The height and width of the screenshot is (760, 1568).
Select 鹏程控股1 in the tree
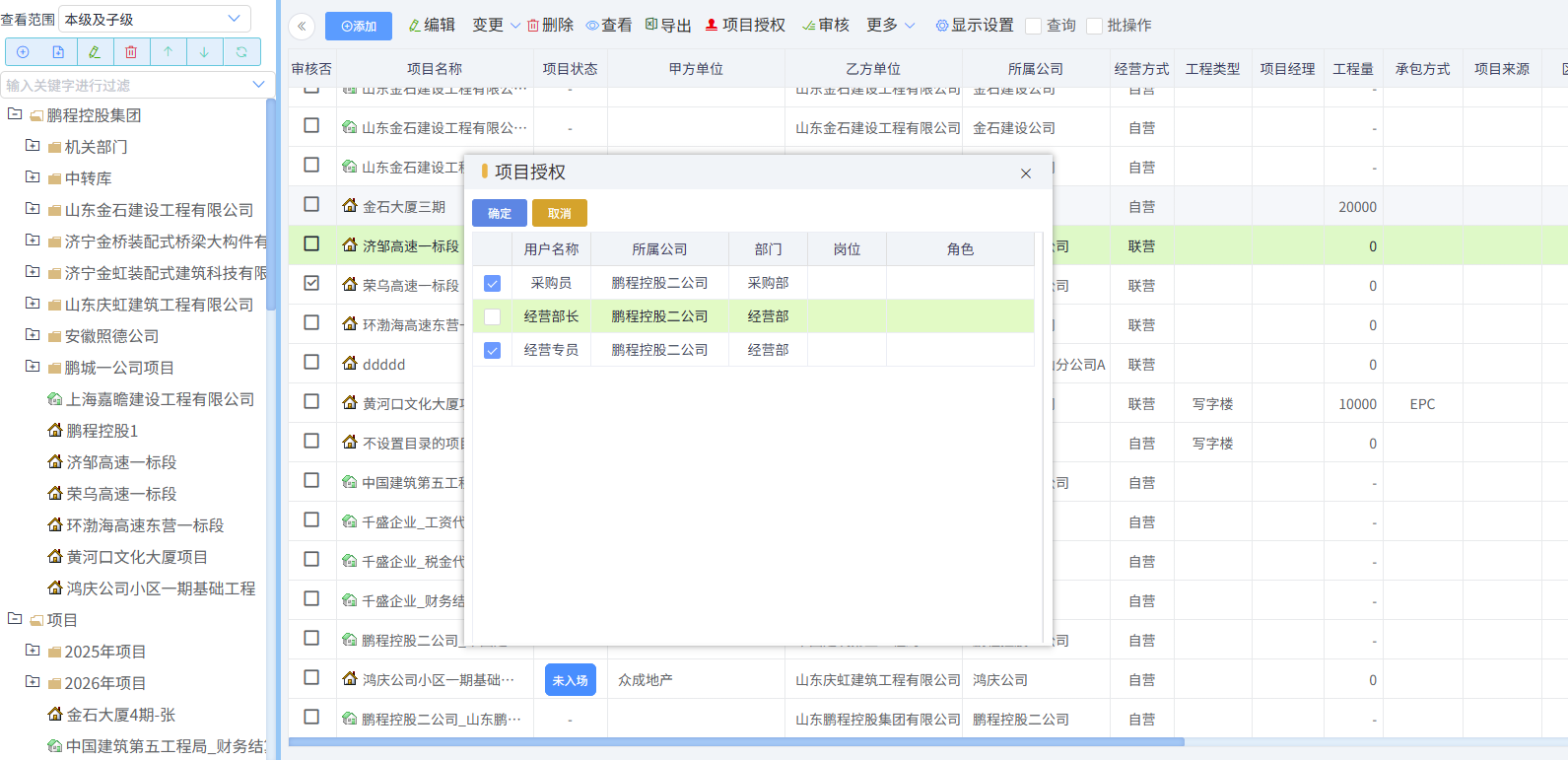(x=102, y=431)
